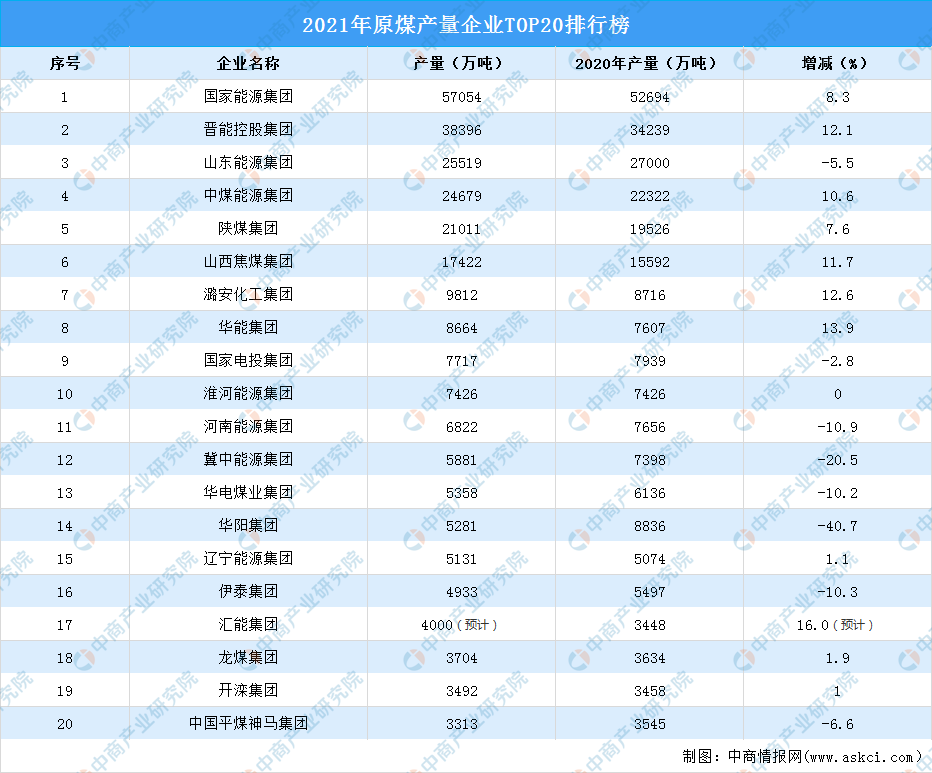The image size is (932, 773).
Task: Click 2020 production value '8836'
Action: [x=650, y=526]
